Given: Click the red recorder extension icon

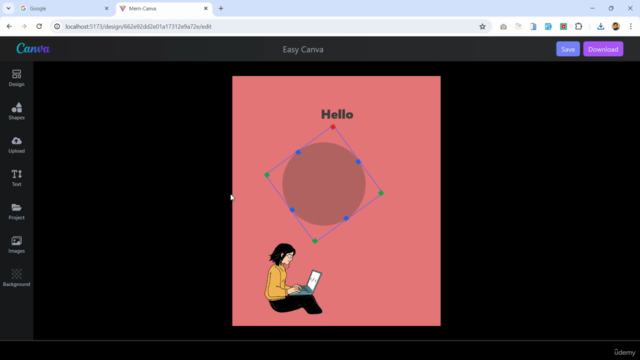Looking at the screenshot, I should click(x=563, y=26).
